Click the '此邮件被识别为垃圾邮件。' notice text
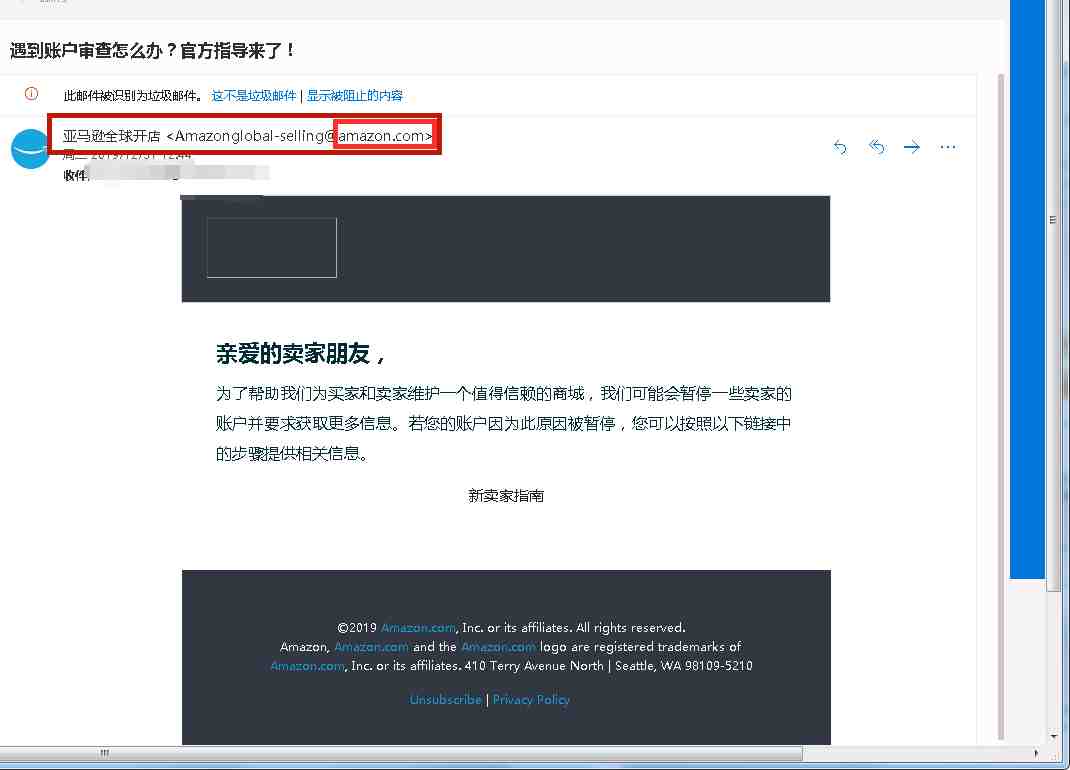 (x=134, y=96)
